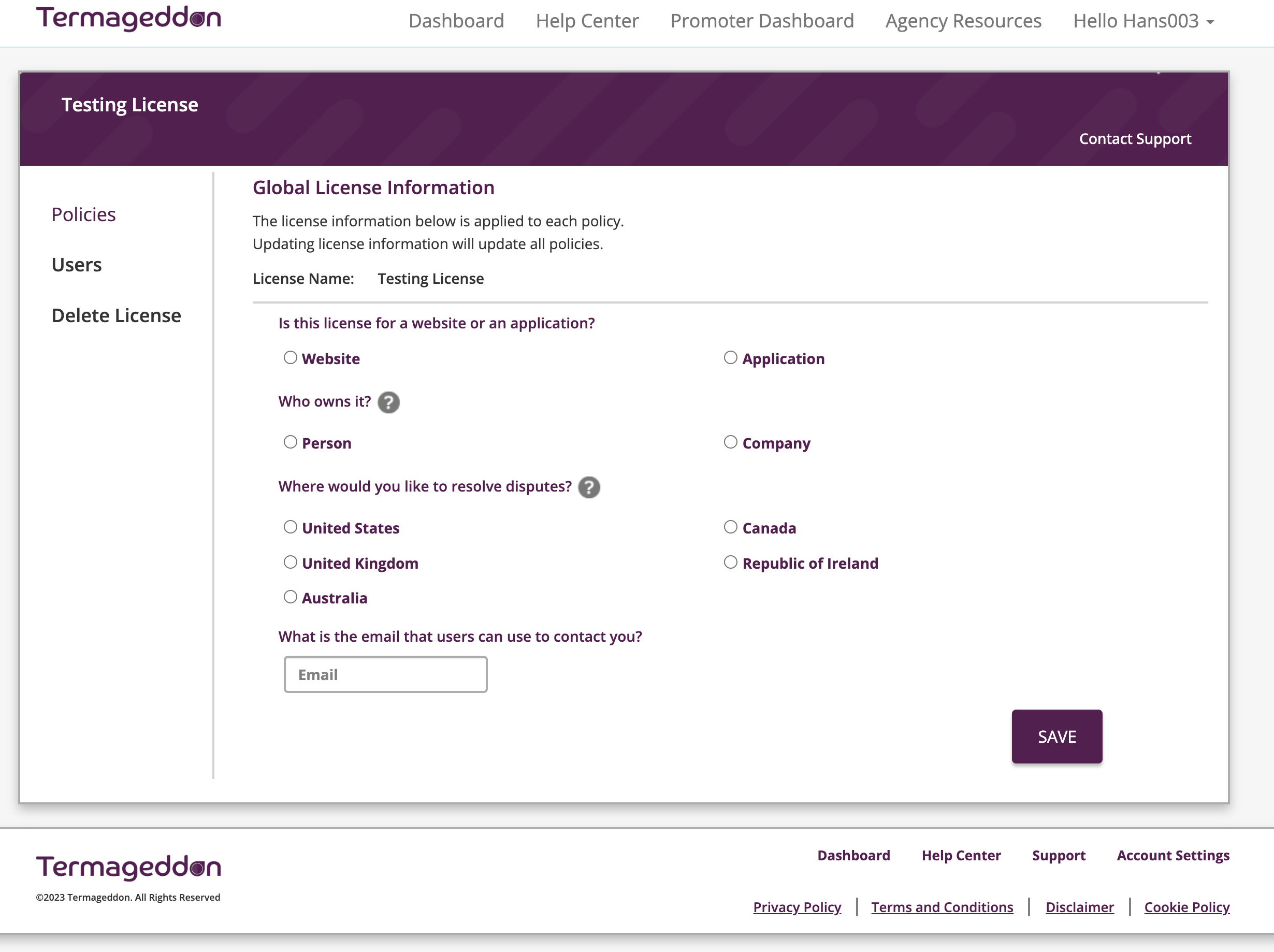Click the help icon beside the disputes question
The width and height of the screenshot is (1274, 952).
click(x=589, y=488)
